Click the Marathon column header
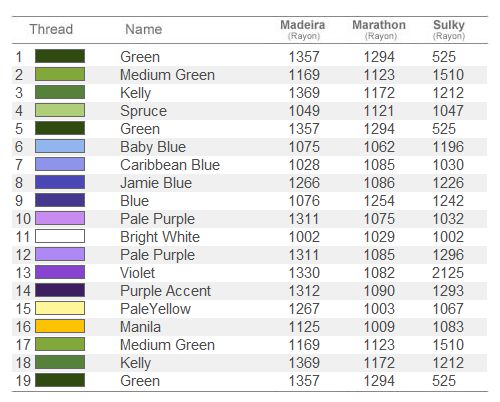 click(379, 29)
